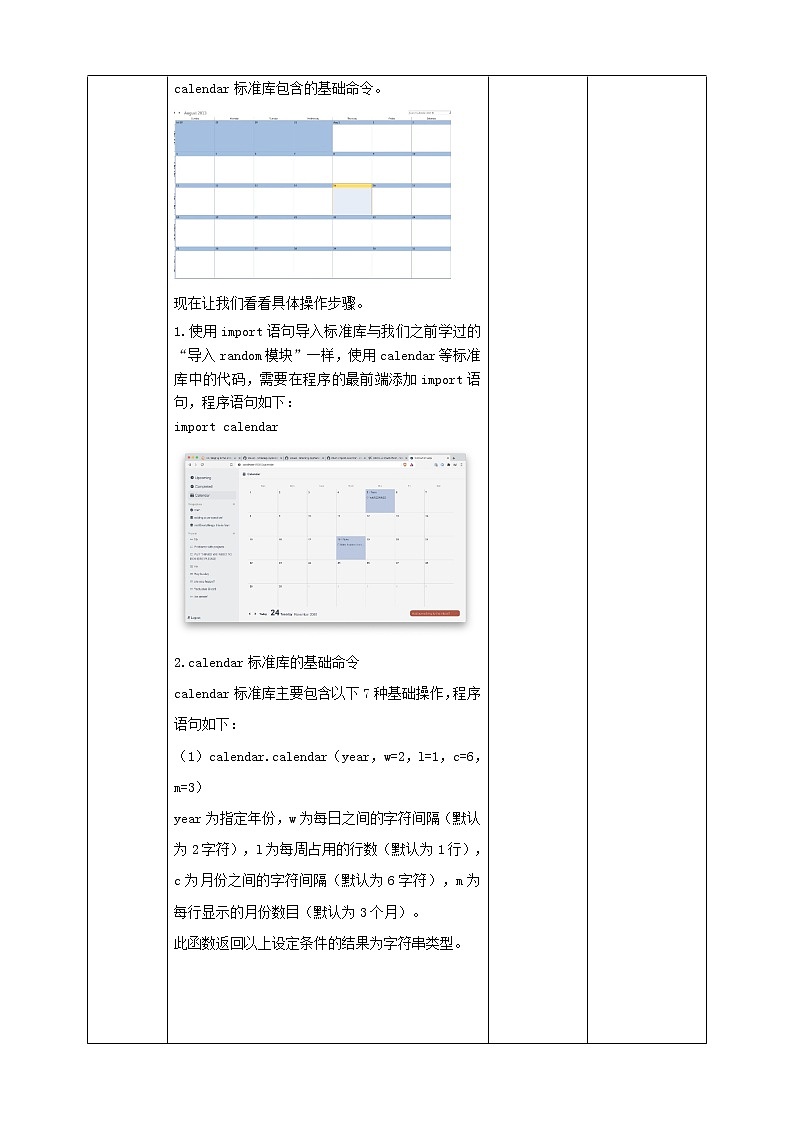The width and height of the screenshot is (794, 1123).
Task: Click the Today button below the calendar
Action: (x=262, y=613)
